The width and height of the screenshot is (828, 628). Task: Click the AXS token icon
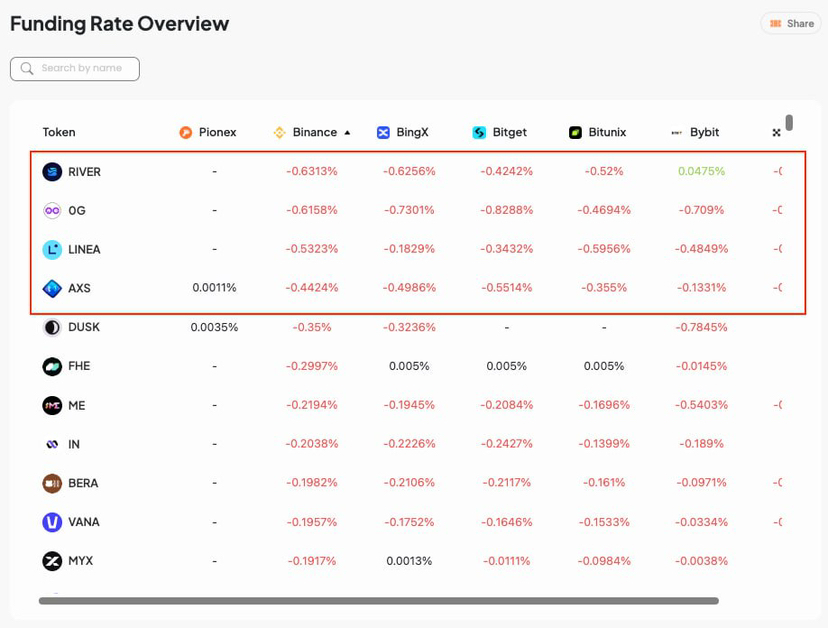pyautogui.click(x=52, y=289)
